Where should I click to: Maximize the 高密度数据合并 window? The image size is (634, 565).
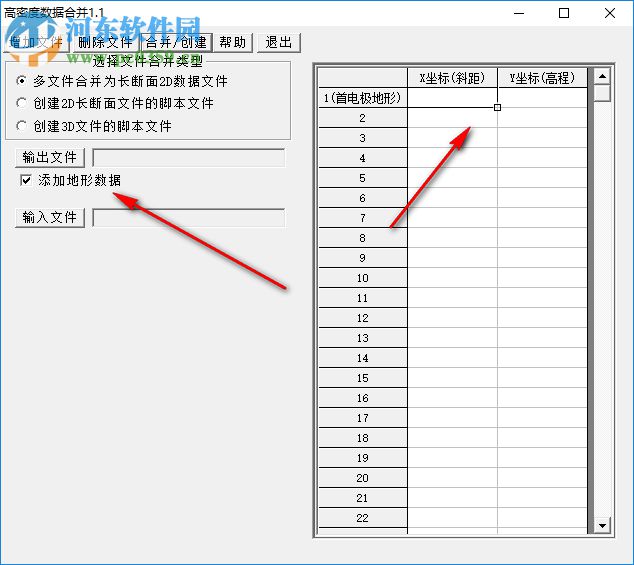pos(564,13)
